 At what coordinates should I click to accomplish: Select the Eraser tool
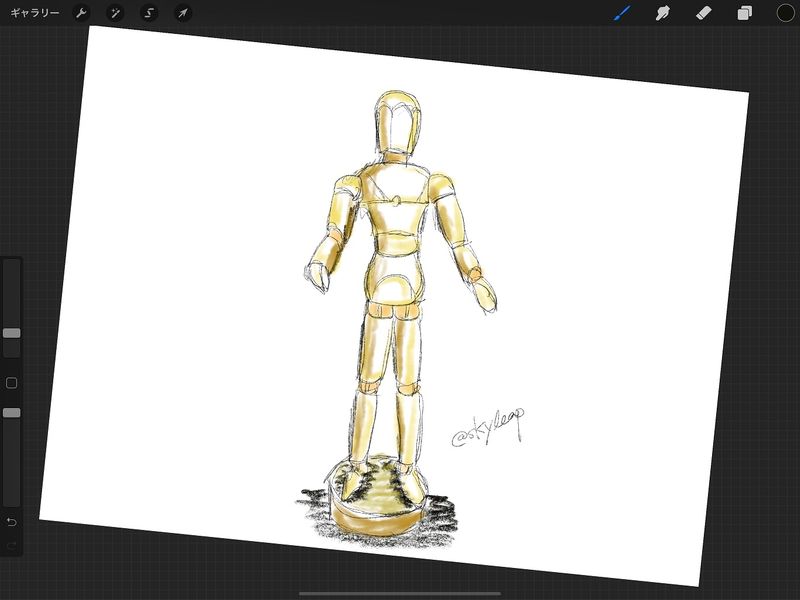(703, 13)
